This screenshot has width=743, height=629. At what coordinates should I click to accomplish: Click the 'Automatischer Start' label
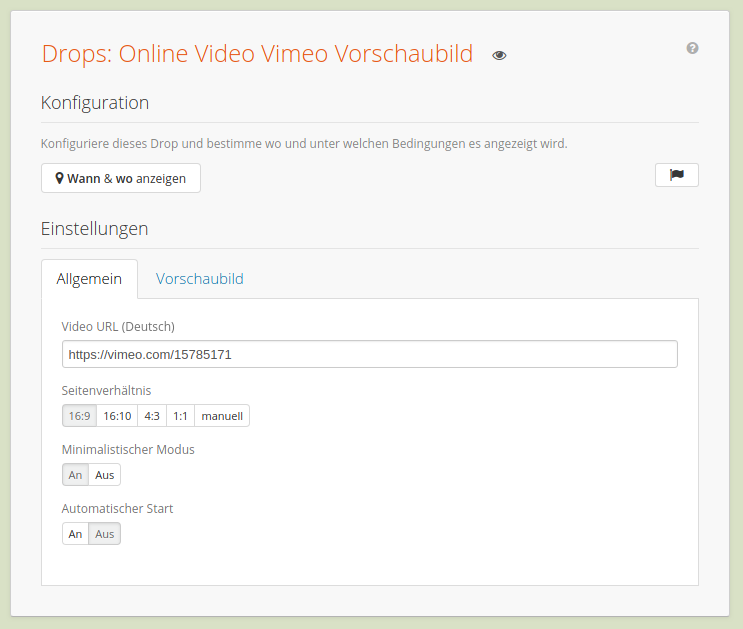[x=117, y=509]
